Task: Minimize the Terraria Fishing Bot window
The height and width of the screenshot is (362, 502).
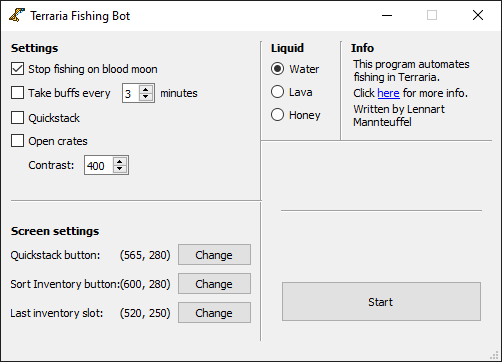Action: [x=387, y=15]
